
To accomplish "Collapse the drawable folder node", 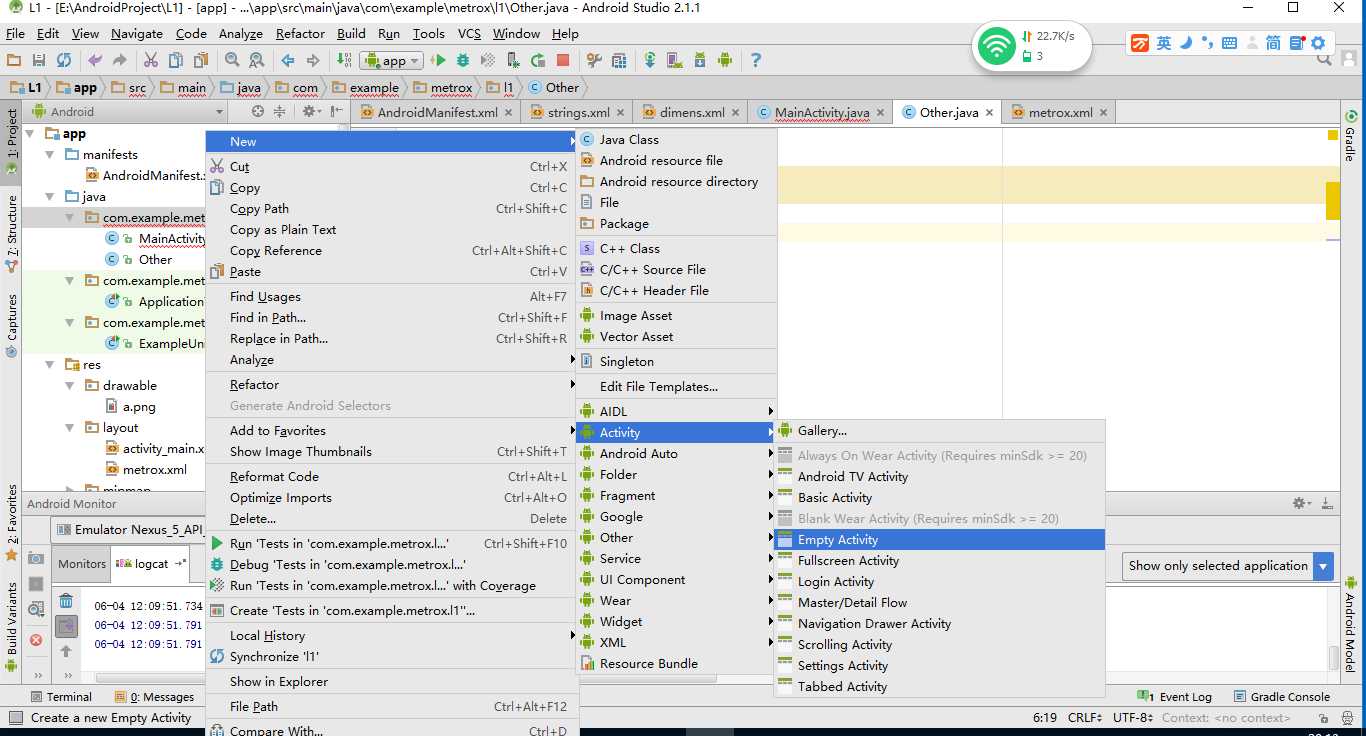I will [70, 385].
